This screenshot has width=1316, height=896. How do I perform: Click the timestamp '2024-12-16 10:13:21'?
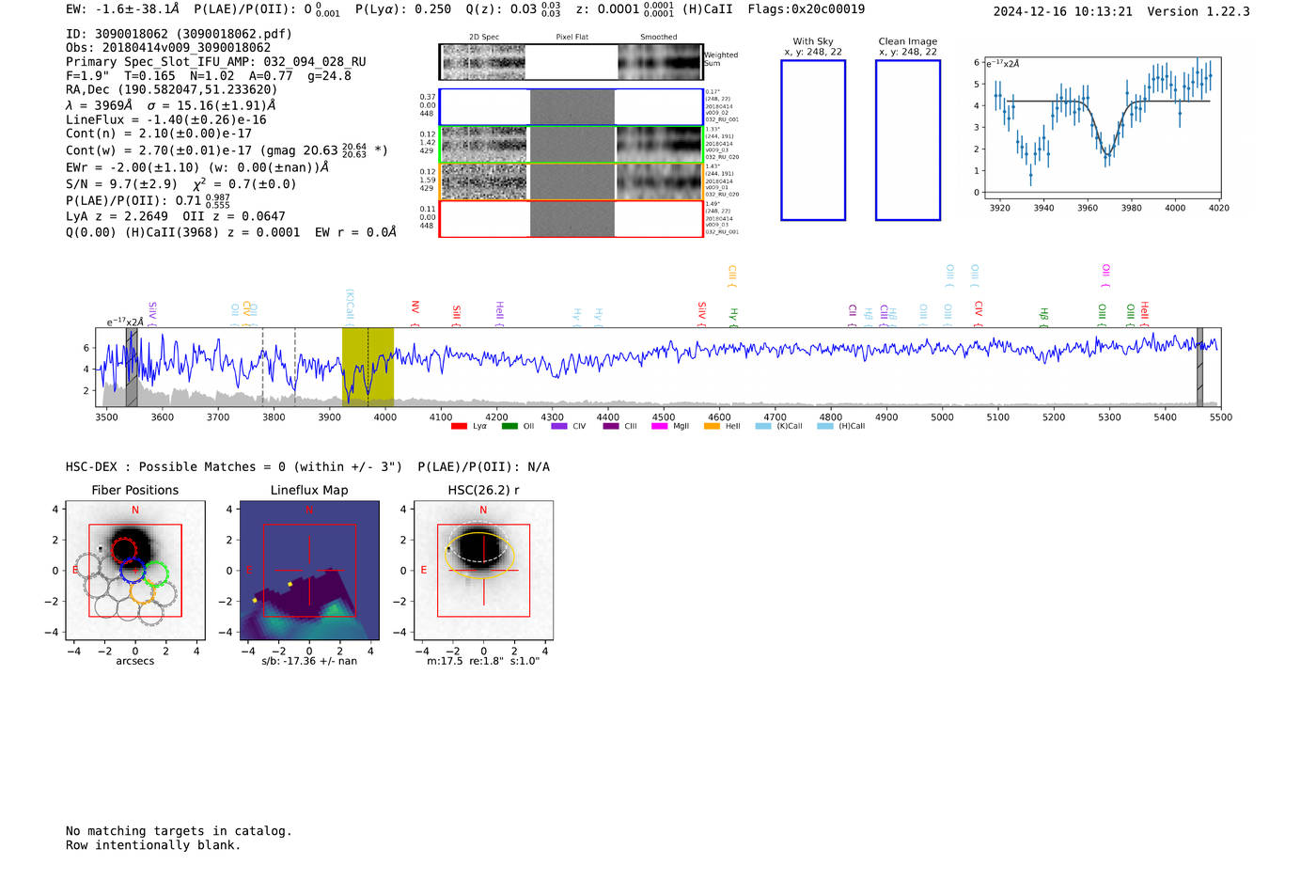click(1062, 11)
